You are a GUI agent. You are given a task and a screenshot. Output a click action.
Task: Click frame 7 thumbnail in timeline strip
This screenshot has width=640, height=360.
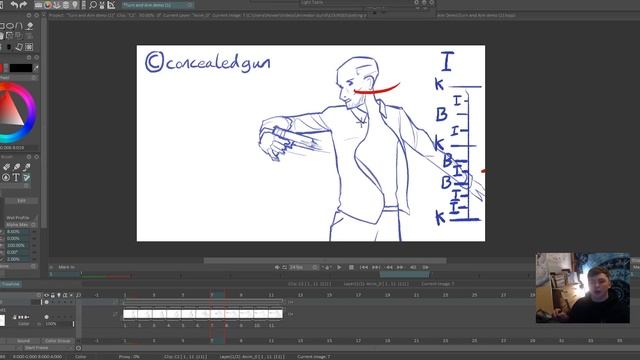click(217, 314)
